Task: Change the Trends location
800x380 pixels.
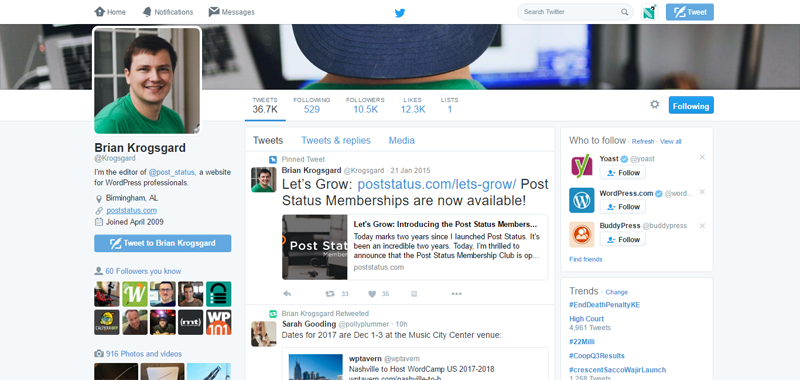Action: 617,292
